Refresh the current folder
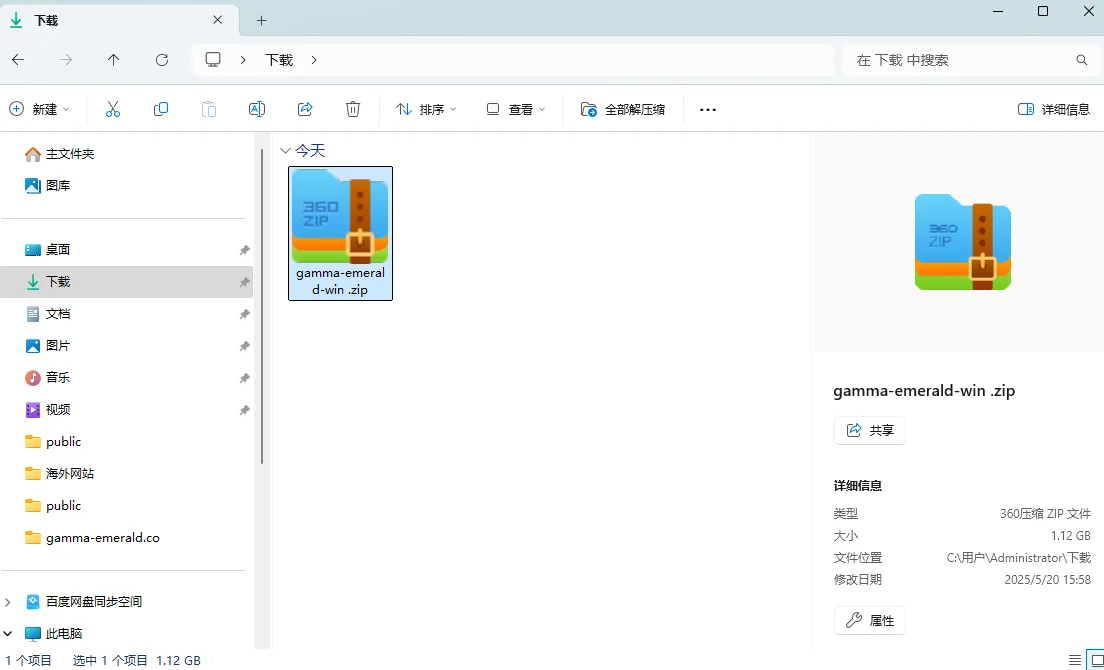The image size is (1104, 670). [x=162, y=60]
